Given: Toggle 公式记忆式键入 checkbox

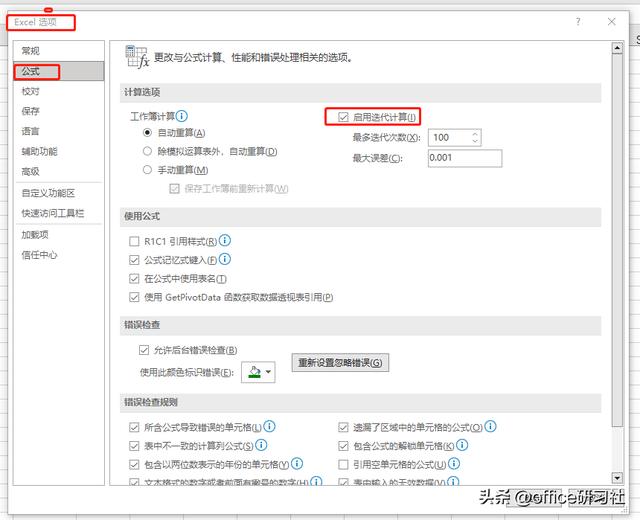Looking at the screenshot, I should point(134,260).
